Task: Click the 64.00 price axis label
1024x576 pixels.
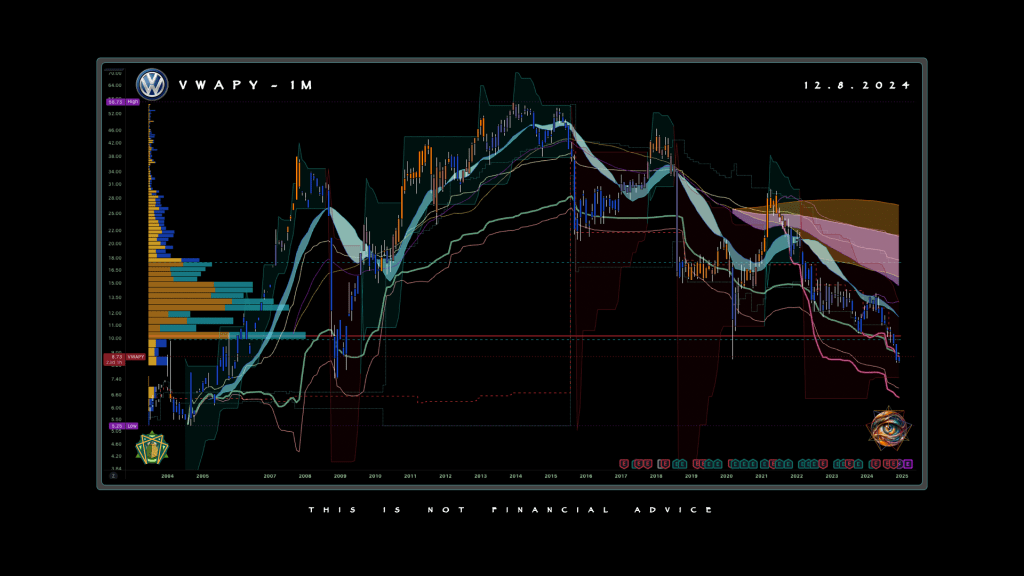Action: (115, 86)
